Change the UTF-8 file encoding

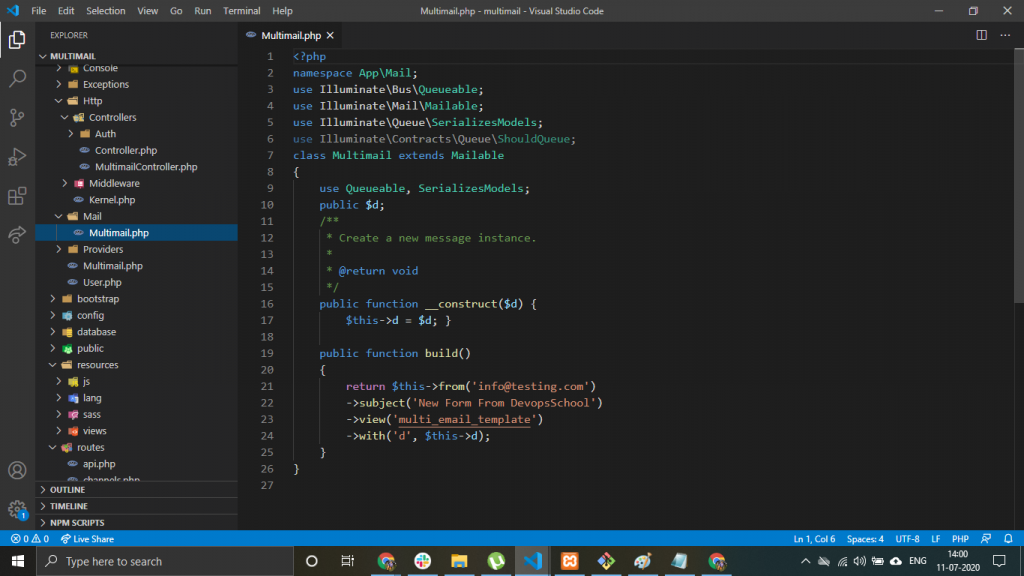click(907, 539)
